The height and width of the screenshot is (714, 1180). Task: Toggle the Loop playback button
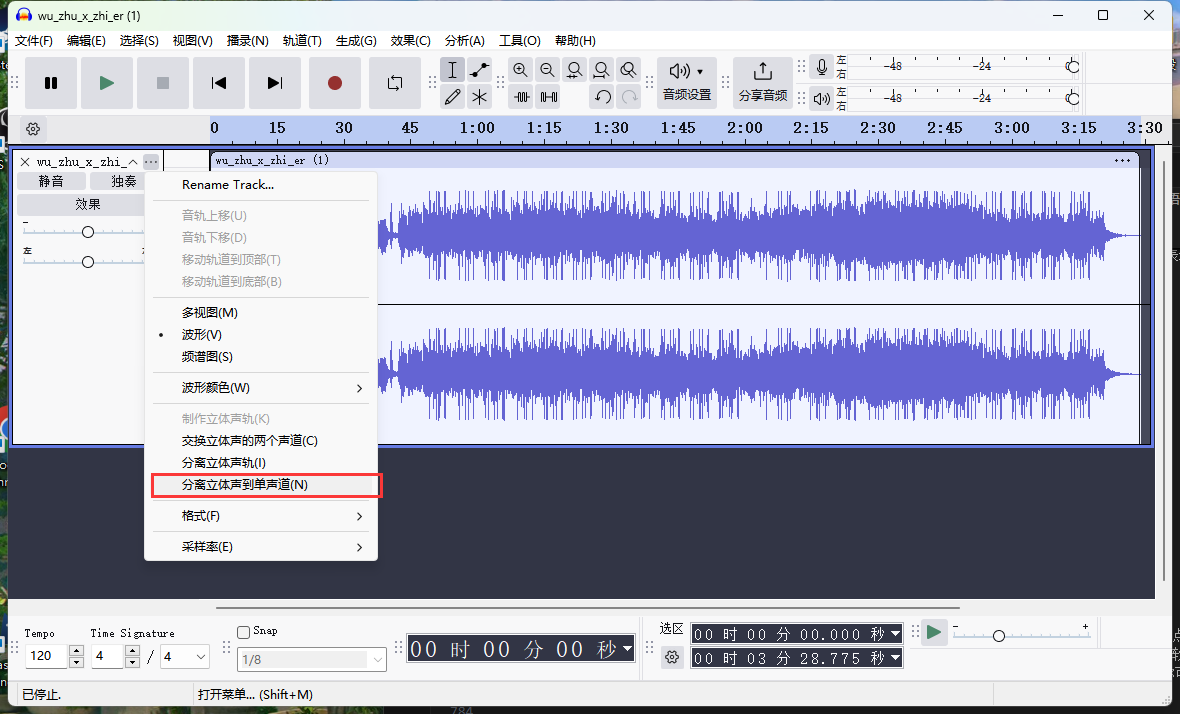(394, 83)
